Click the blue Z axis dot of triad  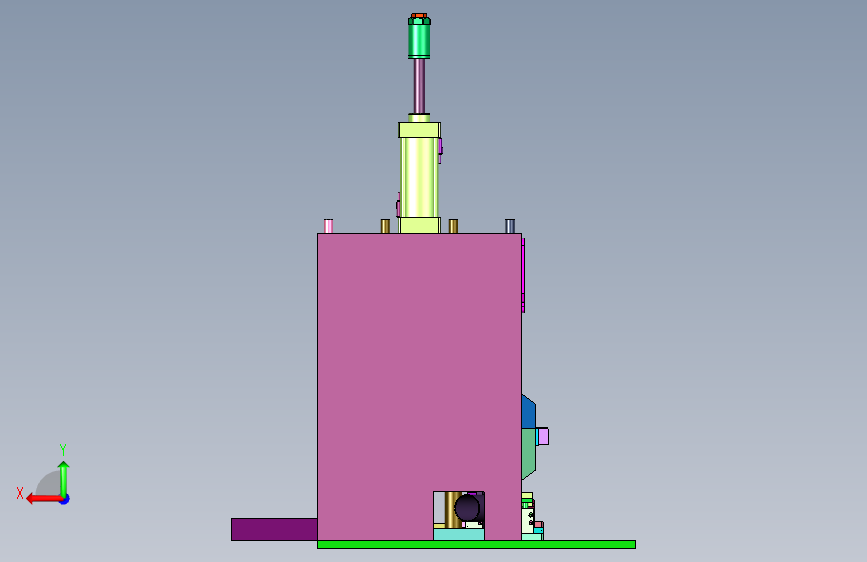click(65, 499)
